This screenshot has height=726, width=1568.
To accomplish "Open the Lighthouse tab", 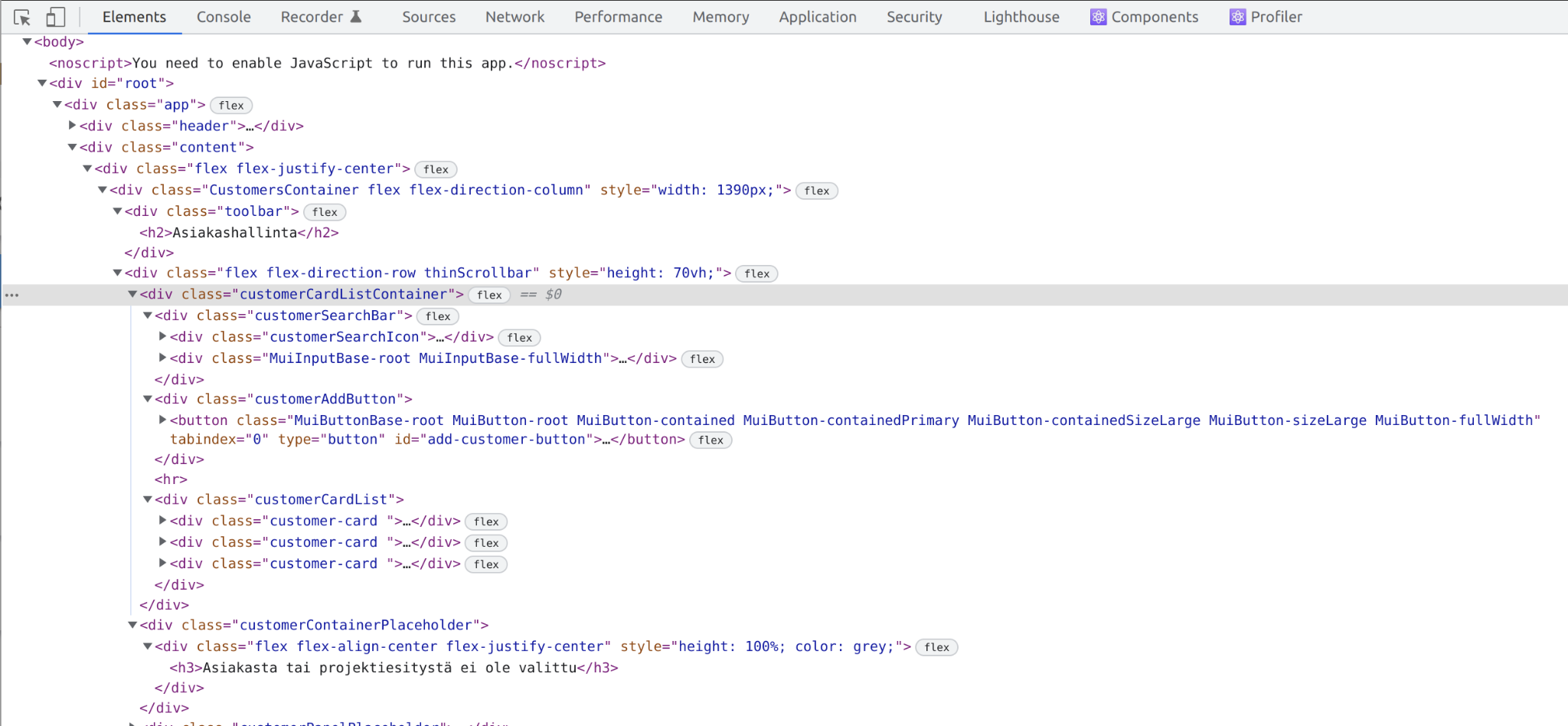I will coord(1021,17).
